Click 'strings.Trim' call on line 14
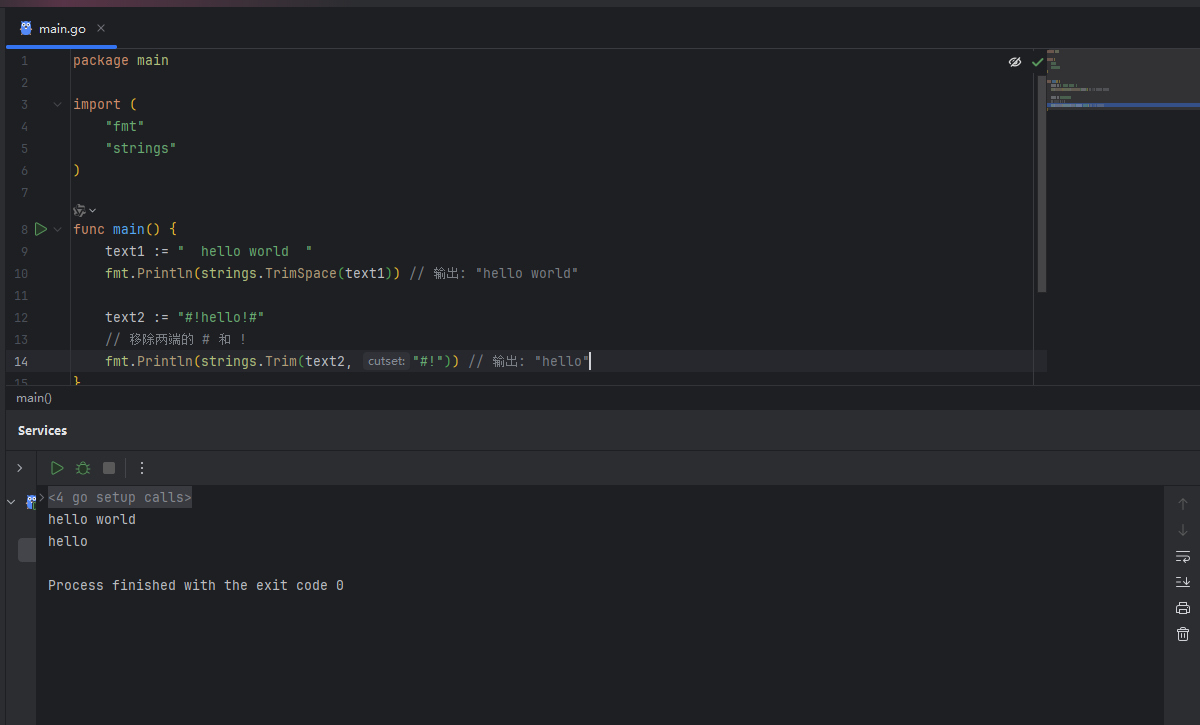 click(249, 361)
